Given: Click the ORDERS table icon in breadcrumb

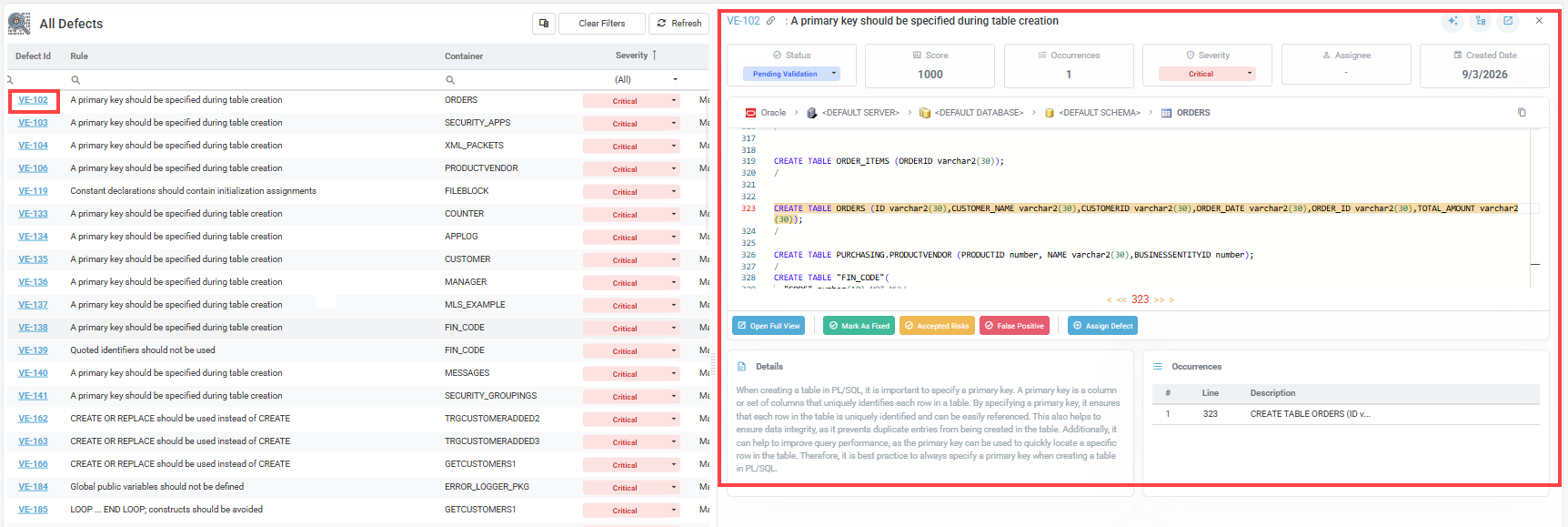Looking at the screenshot, I should (1166, 113).
